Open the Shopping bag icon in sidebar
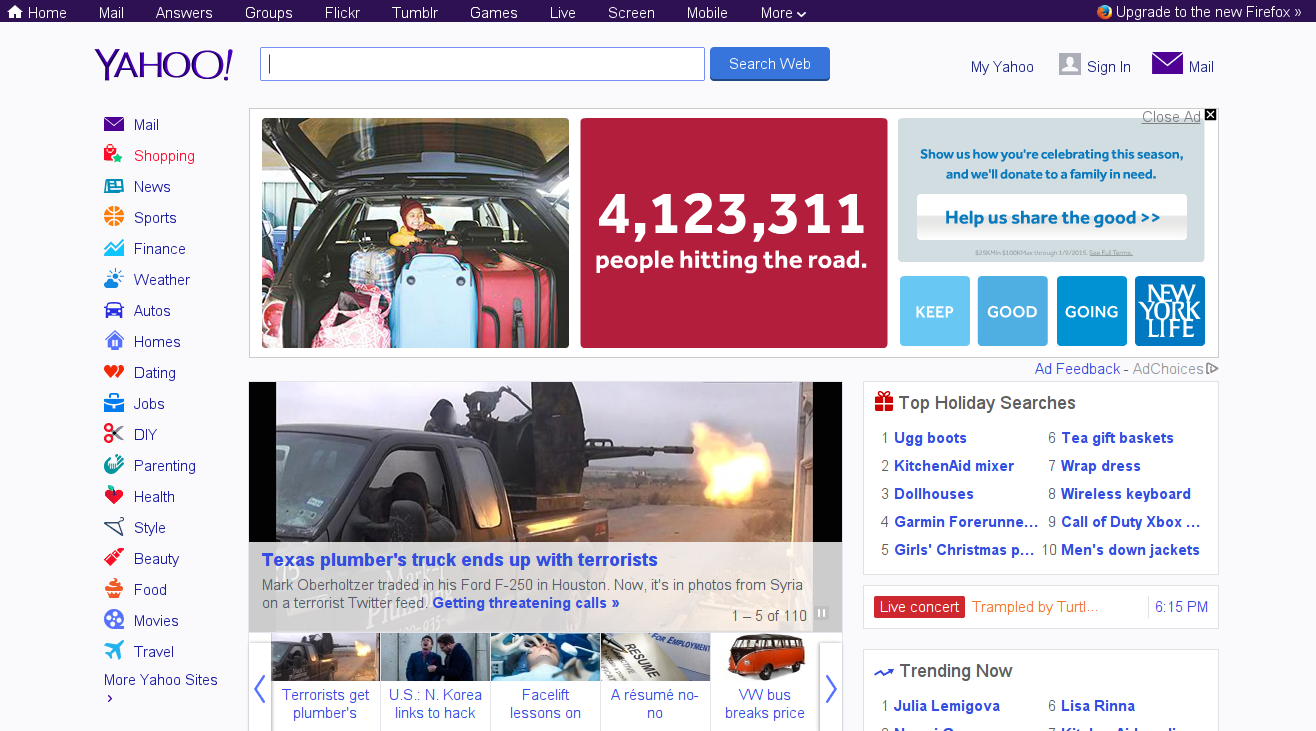 coord(113,155)
